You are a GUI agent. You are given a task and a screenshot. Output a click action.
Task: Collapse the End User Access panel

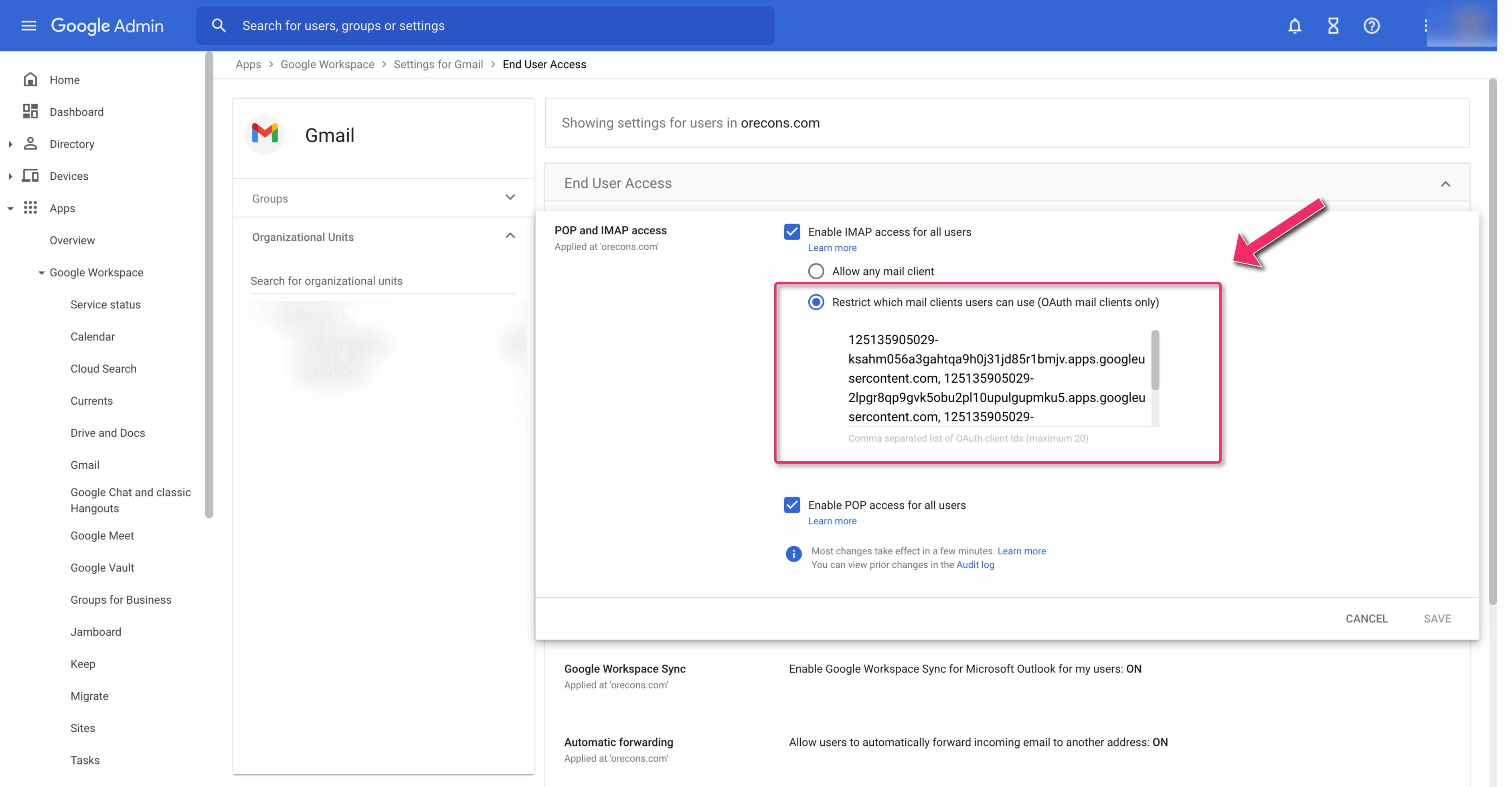click(1445, 184)
